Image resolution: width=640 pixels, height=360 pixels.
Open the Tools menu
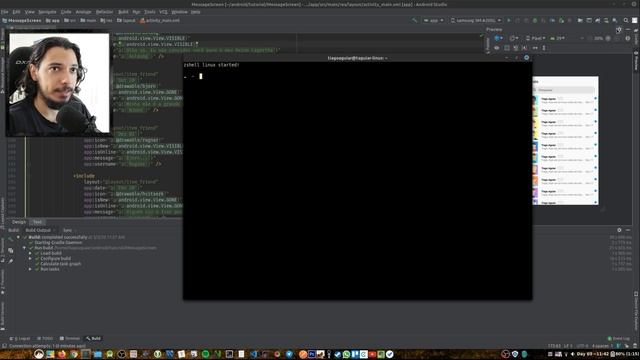coord(150,12)
